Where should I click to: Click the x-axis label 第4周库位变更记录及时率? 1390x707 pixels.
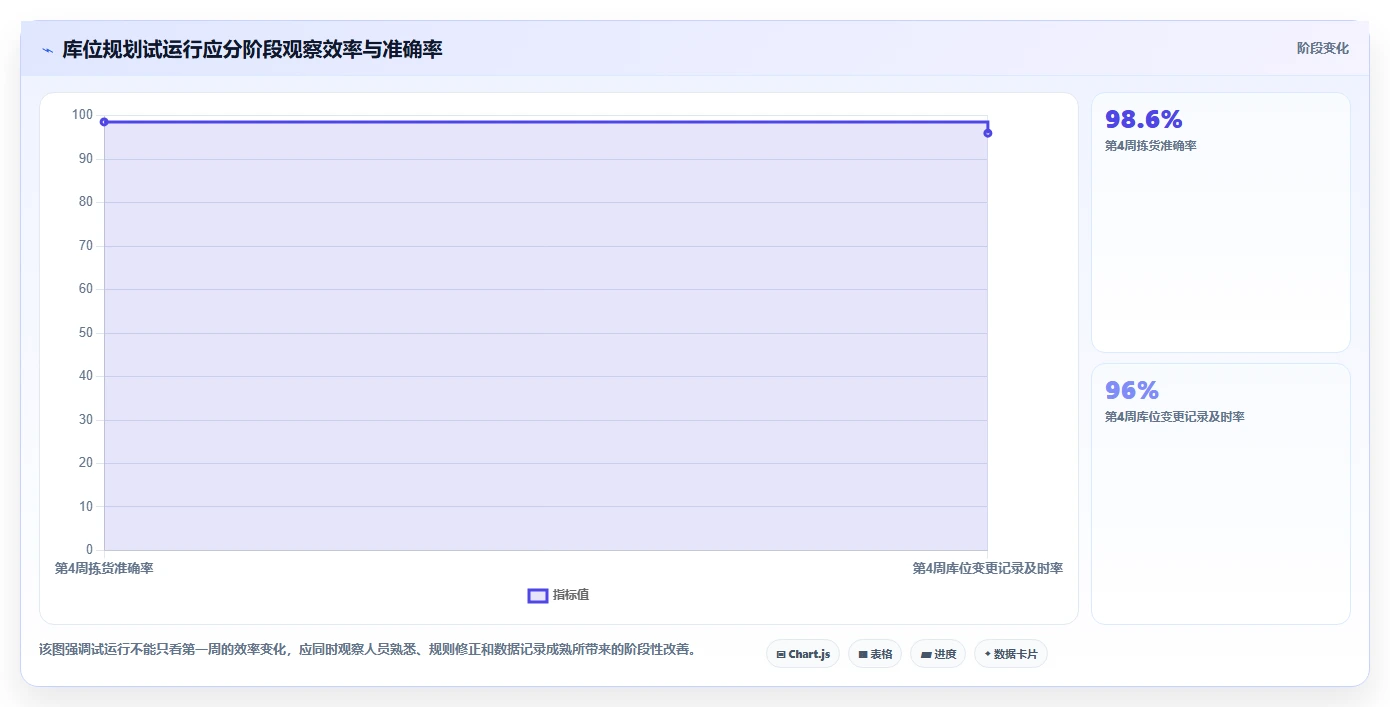(988, 568)
